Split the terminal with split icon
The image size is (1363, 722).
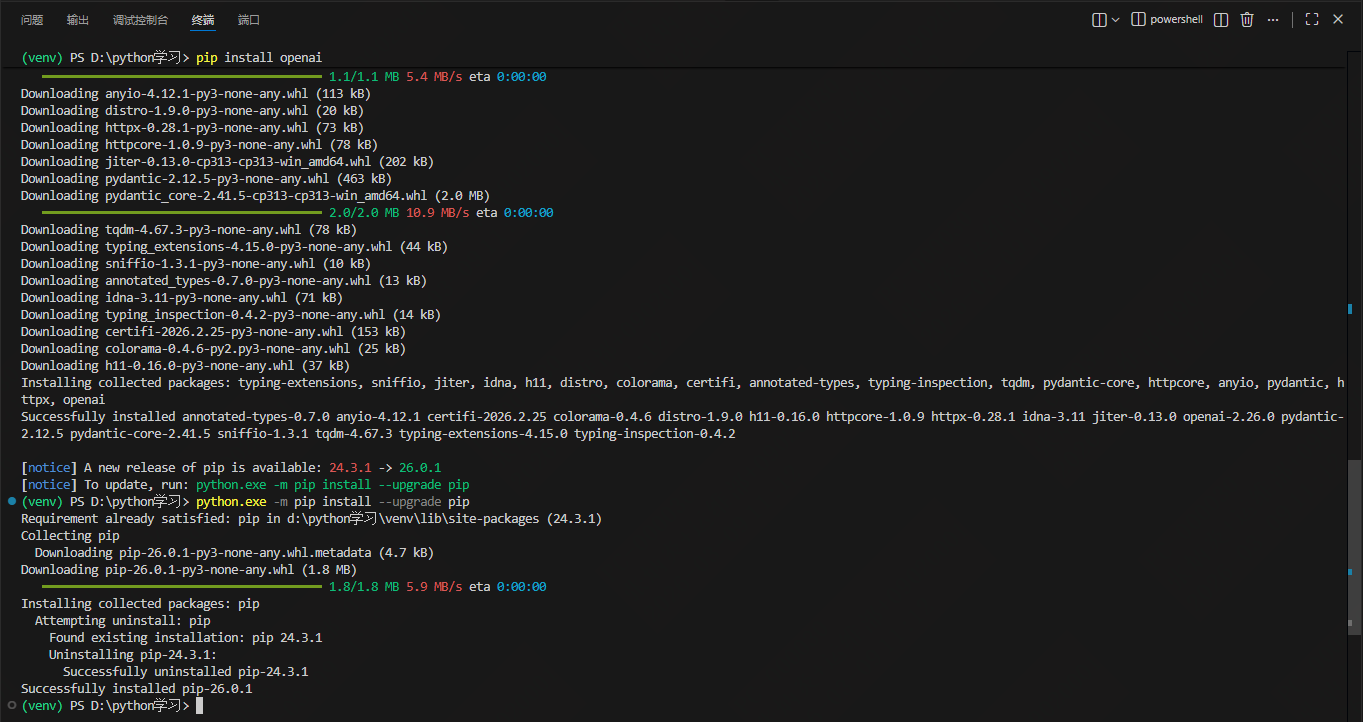click(1221, 19)
